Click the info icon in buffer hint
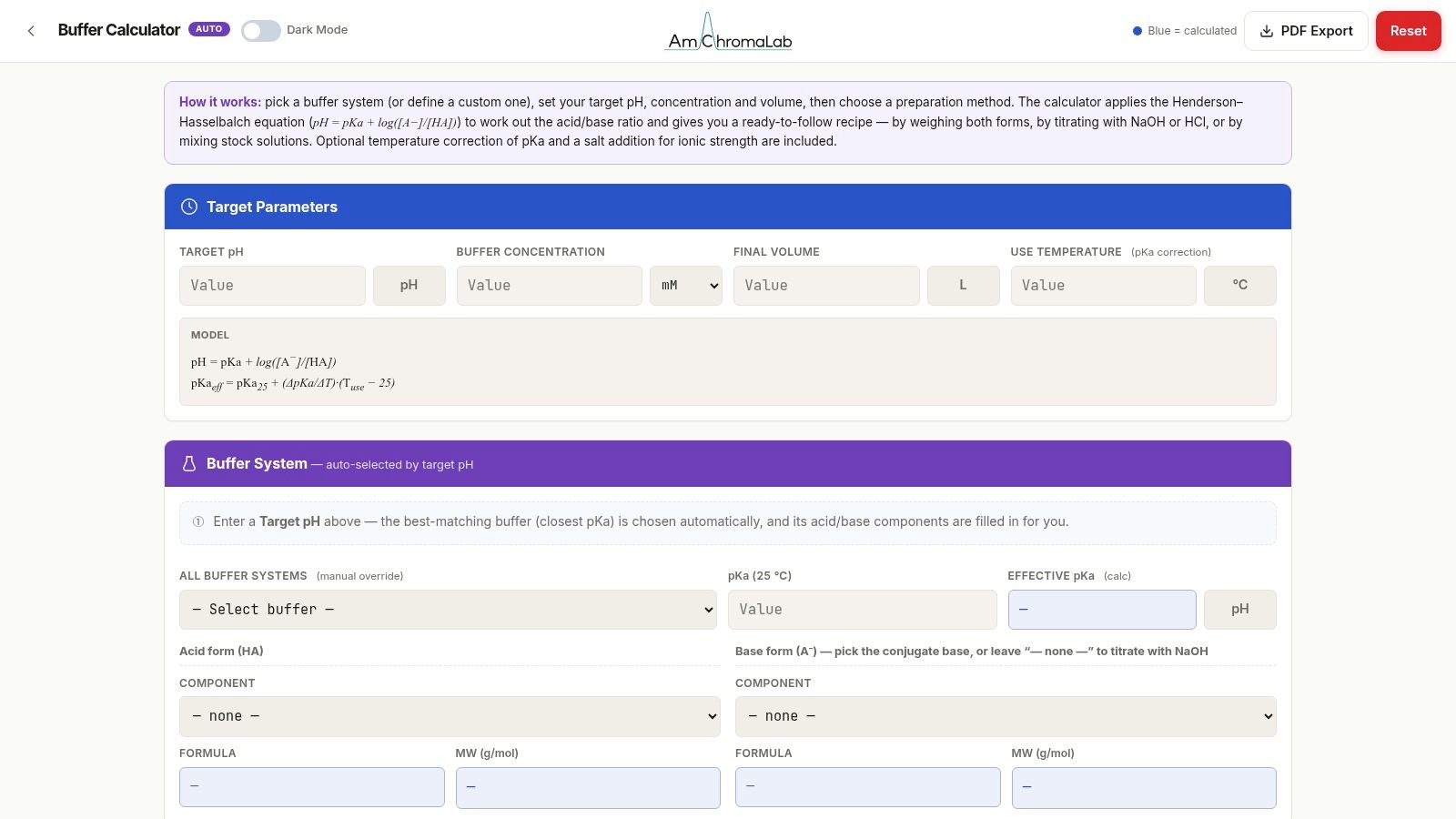1456x819 pixels. (x=198, y=521)
